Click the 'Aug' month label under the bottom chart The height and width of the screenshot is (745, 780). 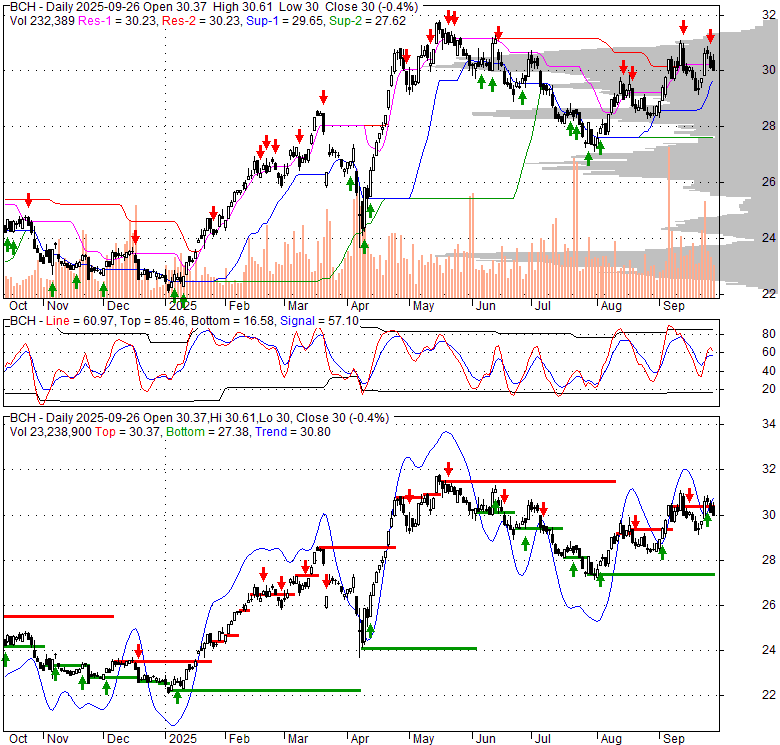611,739
